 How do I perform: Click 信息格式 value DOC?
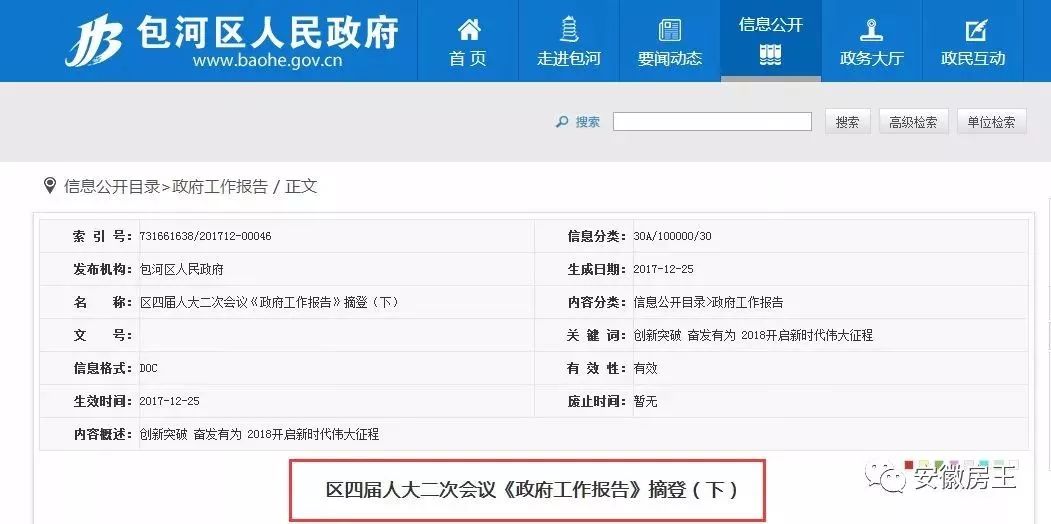[148, 369]
